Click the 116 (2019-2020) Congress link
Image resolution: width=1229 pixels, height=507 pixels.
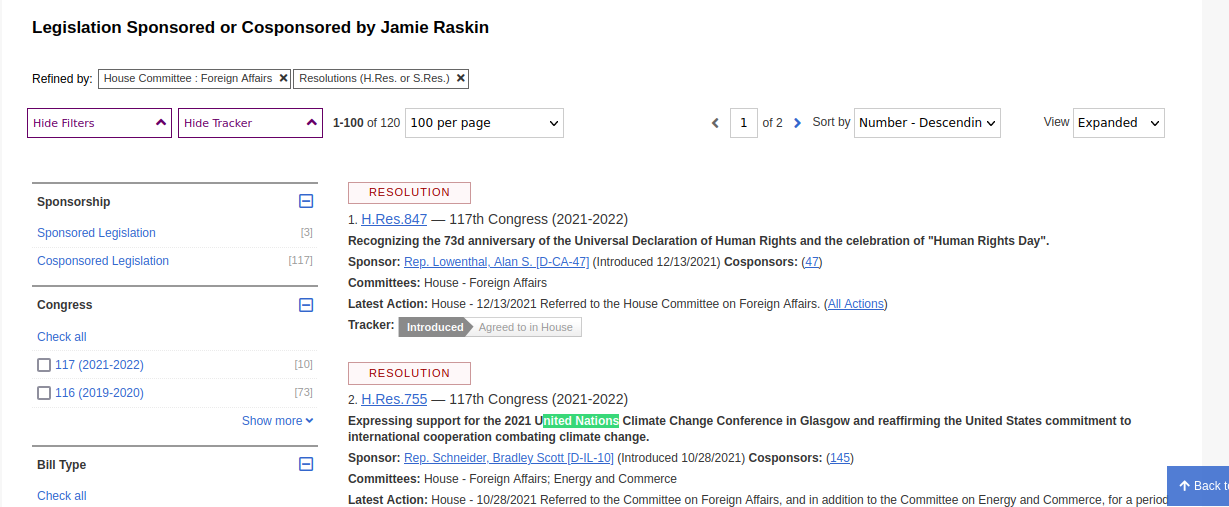[99, 393]
